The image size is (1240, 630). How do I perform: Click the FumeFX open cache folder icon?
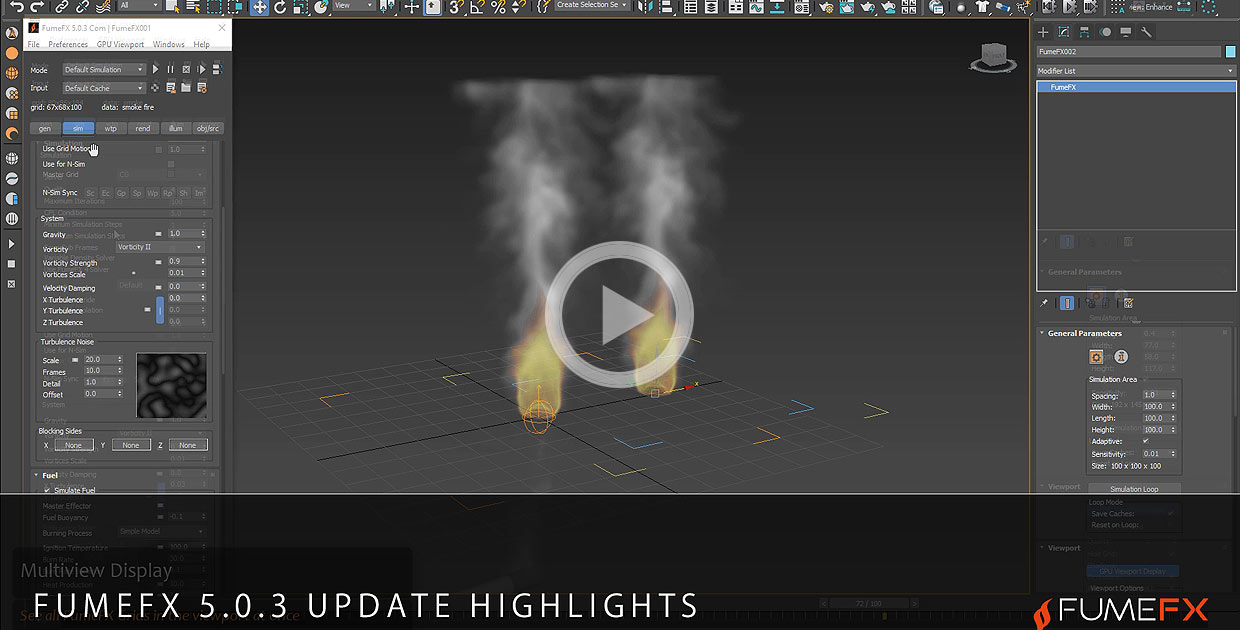[186, 88]
